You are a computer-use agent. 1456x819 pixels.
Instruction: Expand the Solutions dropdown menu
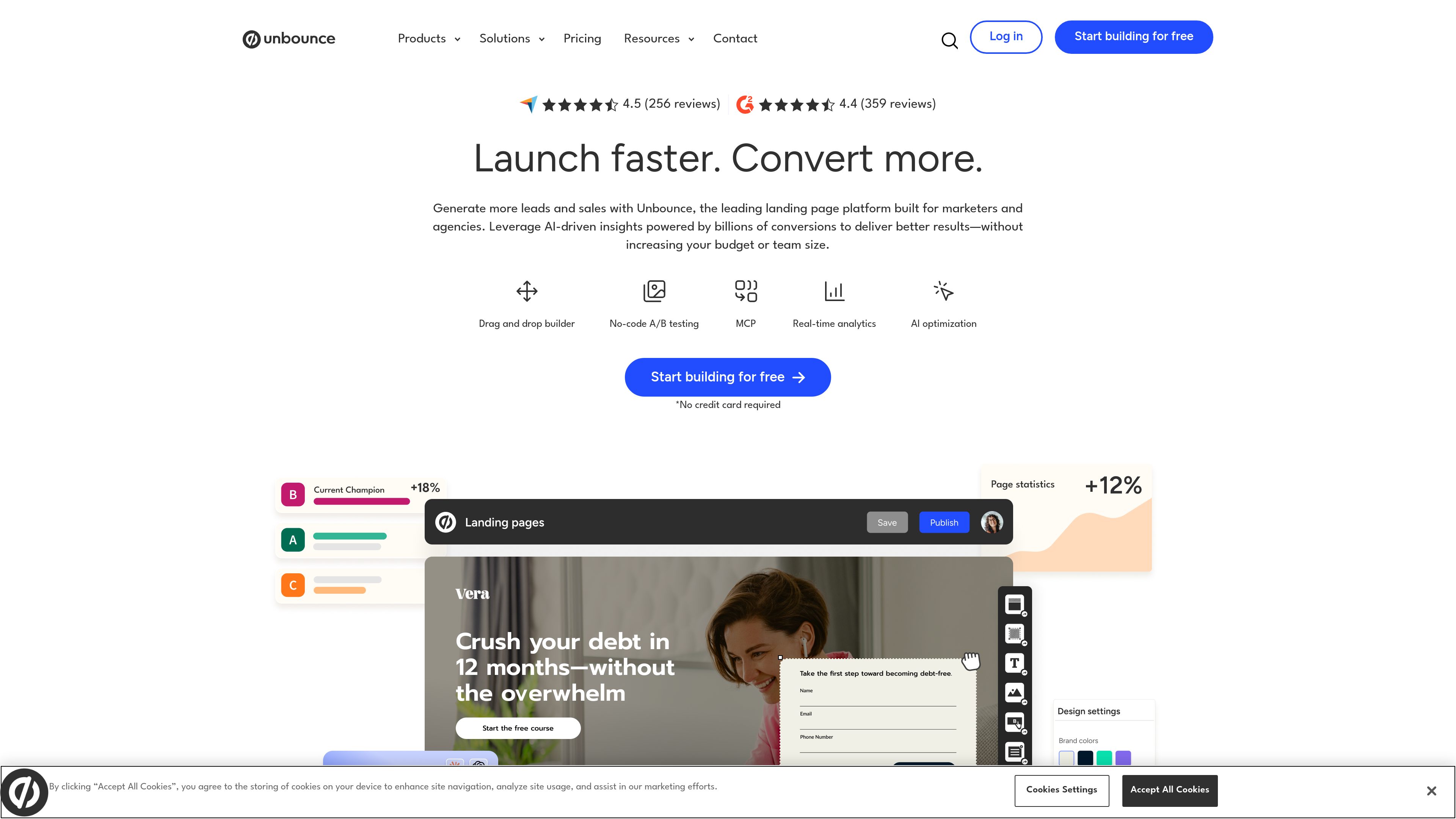click(x=512, y=38)
